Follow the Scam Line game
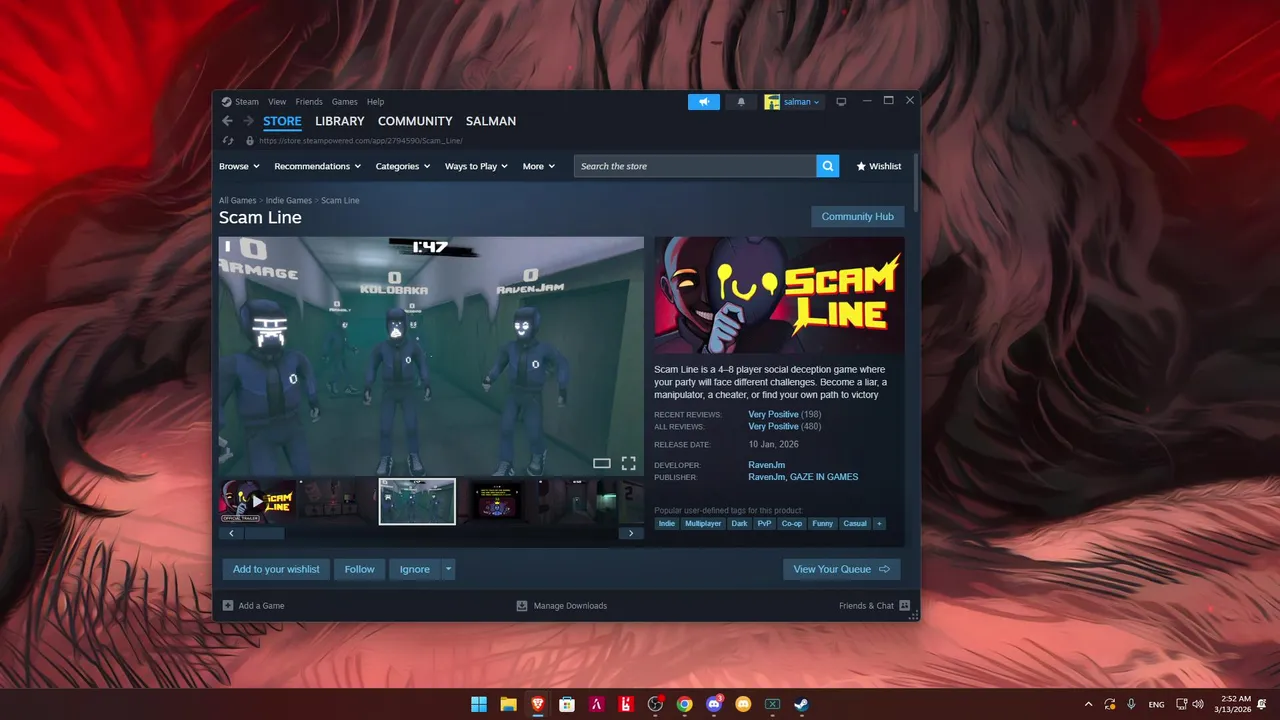 tap(359, 569)
